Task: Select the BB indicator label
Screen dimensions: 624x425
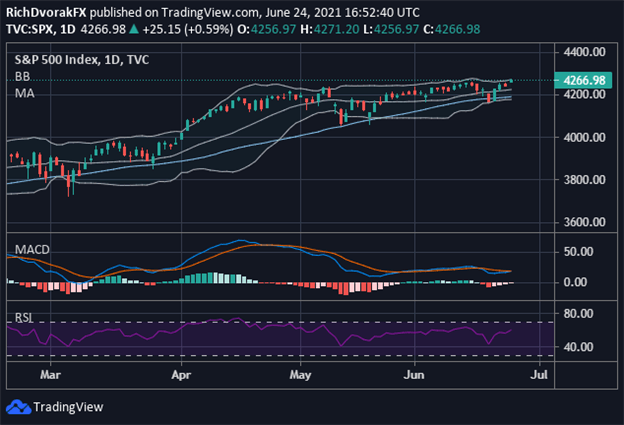Action: coord(22,76)
